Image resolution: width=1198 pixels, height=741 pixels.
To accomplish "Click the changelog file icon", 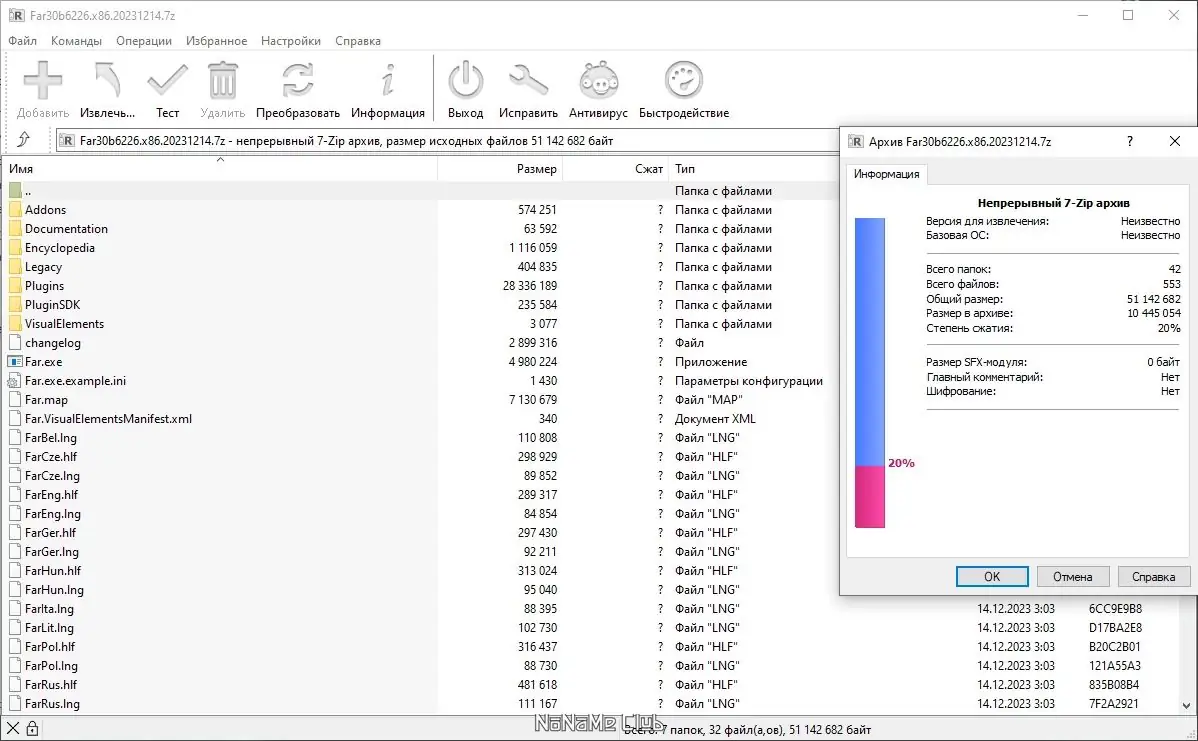I will [x=15, y=343].
